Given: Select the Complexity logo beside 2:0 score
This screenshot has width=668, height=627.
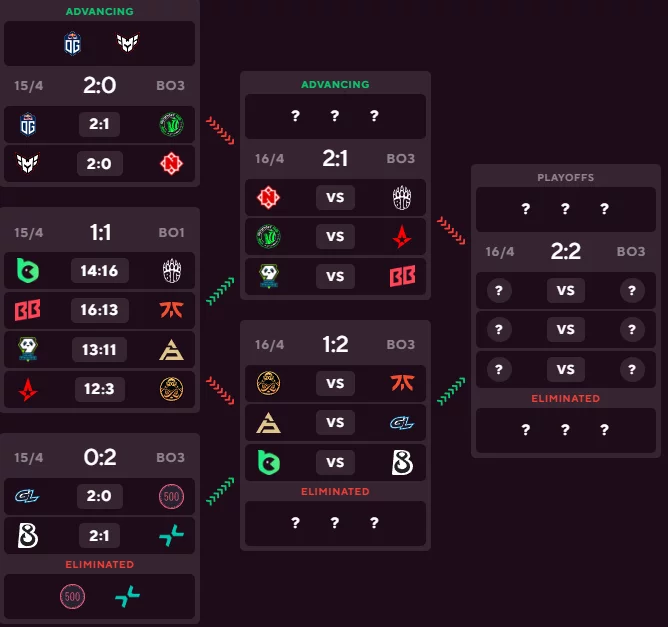Looking at the screenshot, I should point(27,496).
